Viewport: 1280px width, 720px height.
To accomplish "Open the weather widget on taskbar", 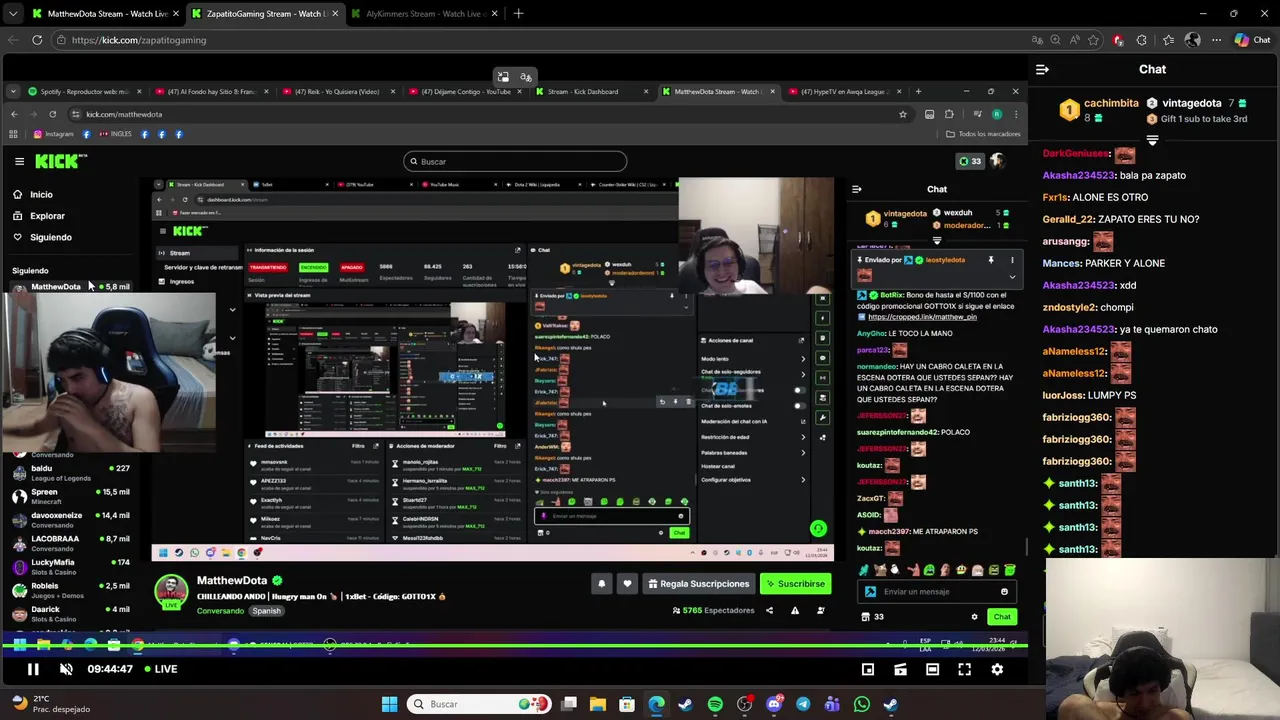I will coord(50,704).
